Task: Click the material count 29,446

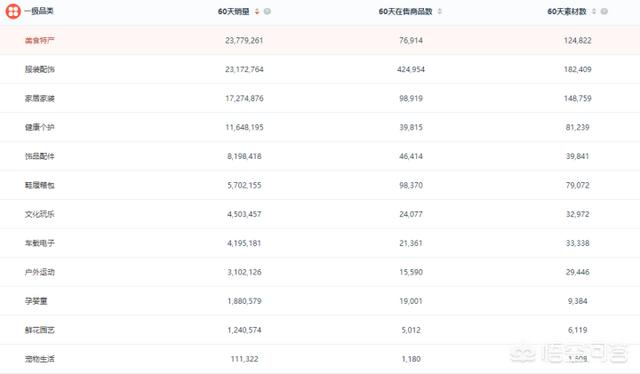Action: tap(578, 272)
